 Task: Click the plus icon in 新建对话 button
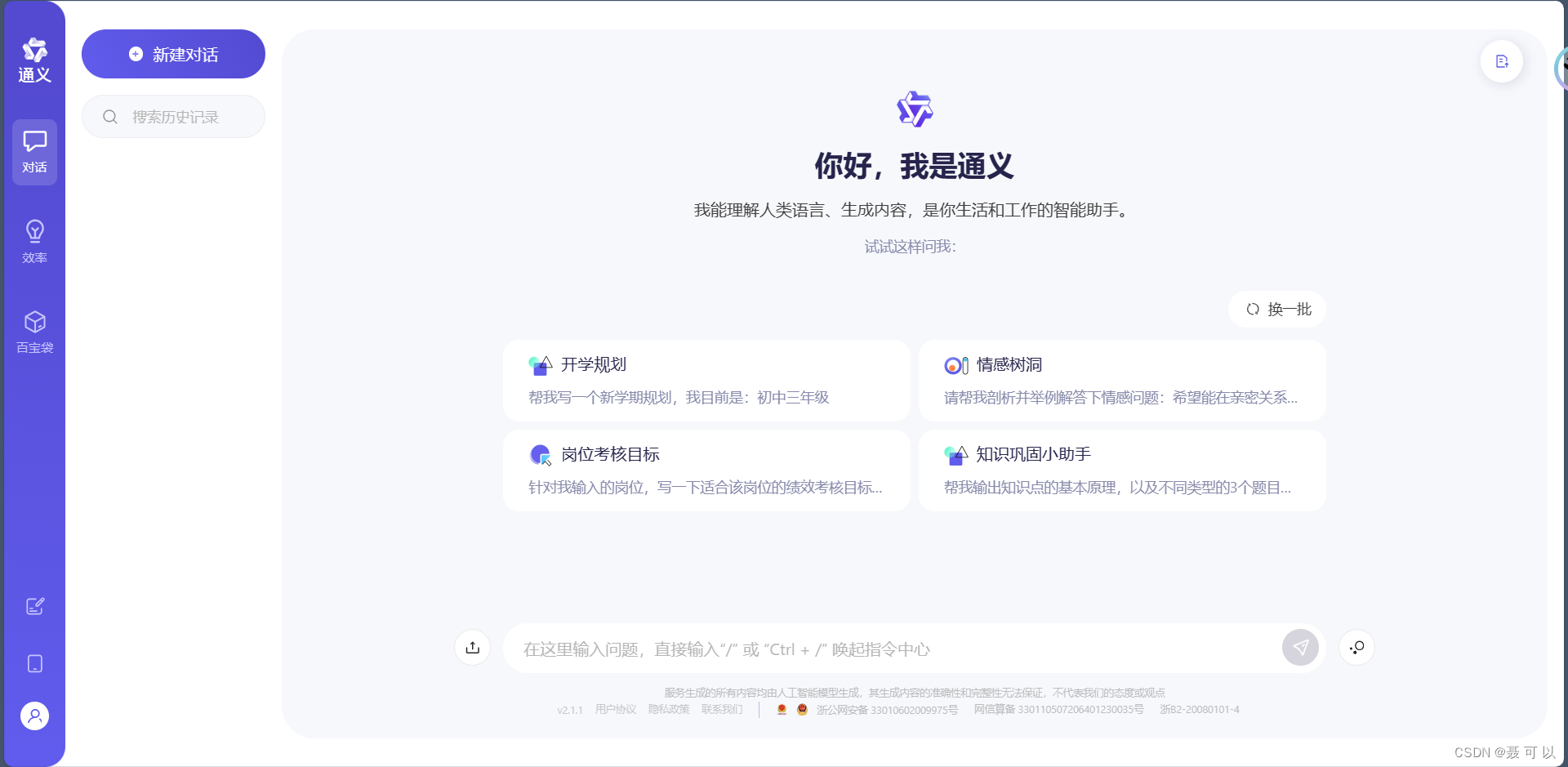136,54
